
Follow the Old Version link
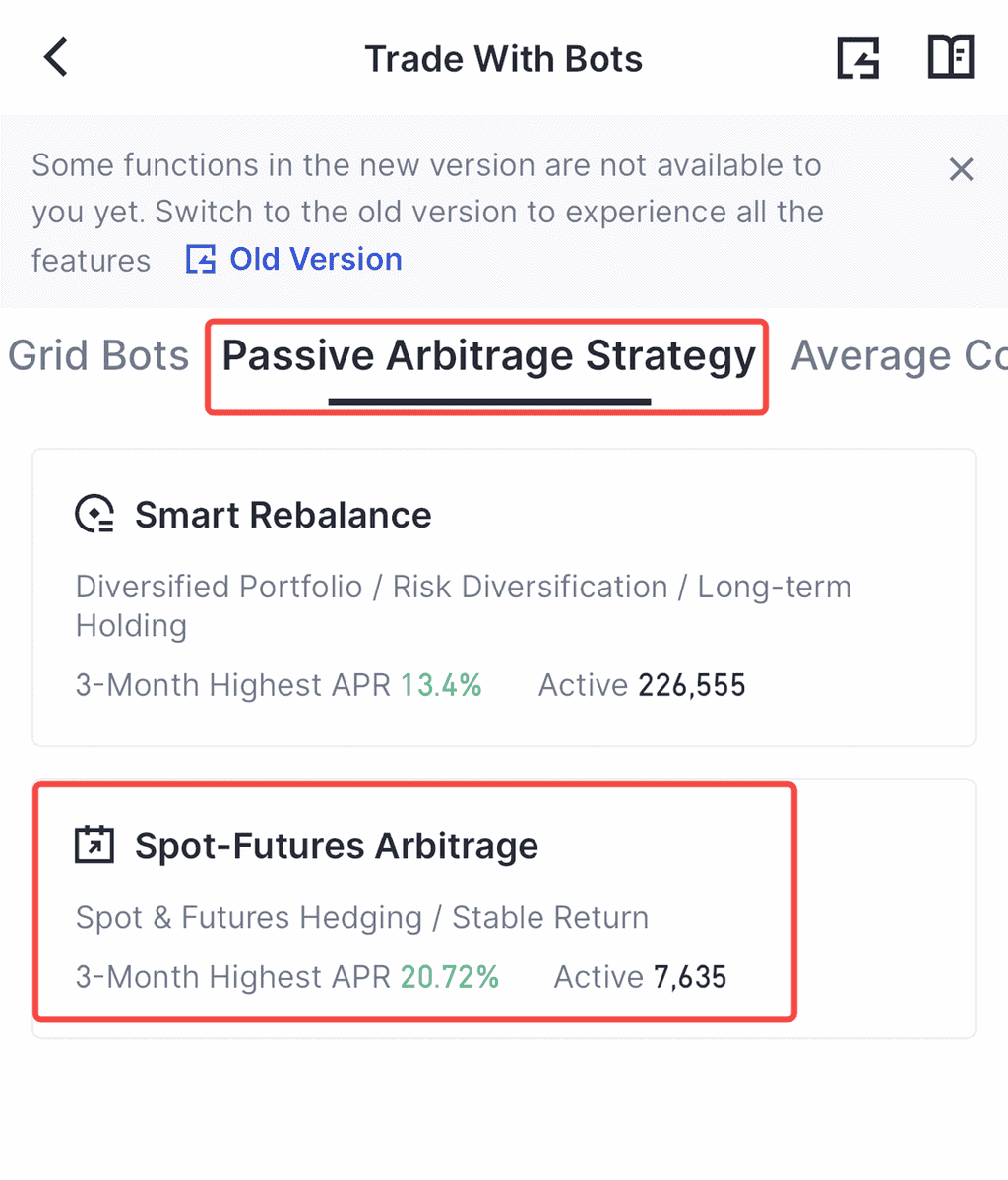pyautogui.click(x=315, y=260)
